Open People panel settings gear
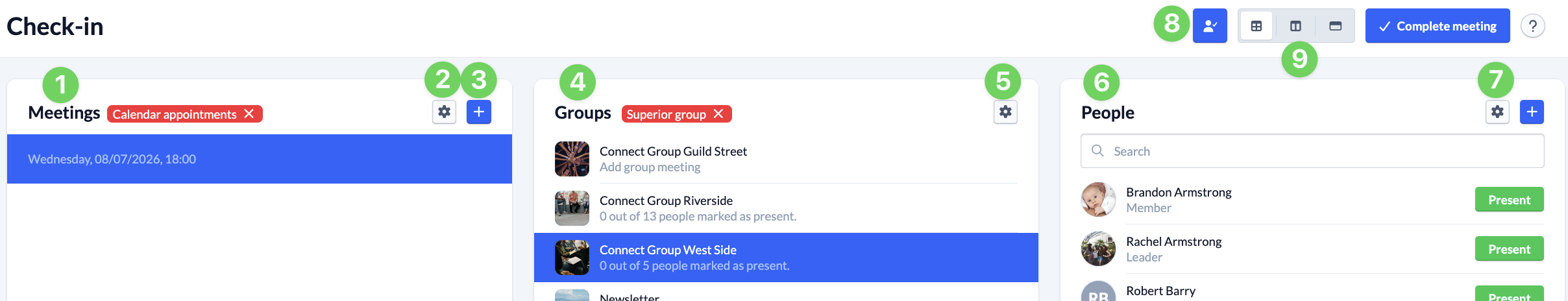1568x301 pixels. tap(1497, 112)
